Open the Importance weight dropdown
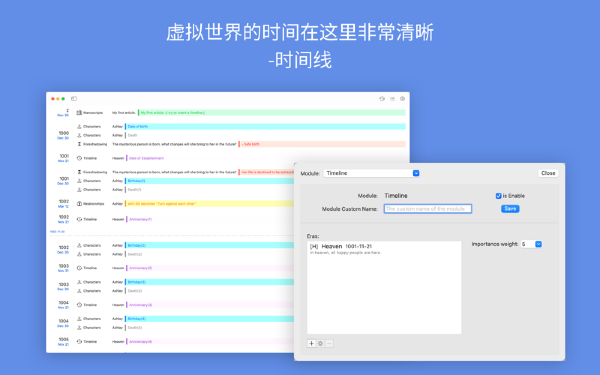 coord(532,244)
